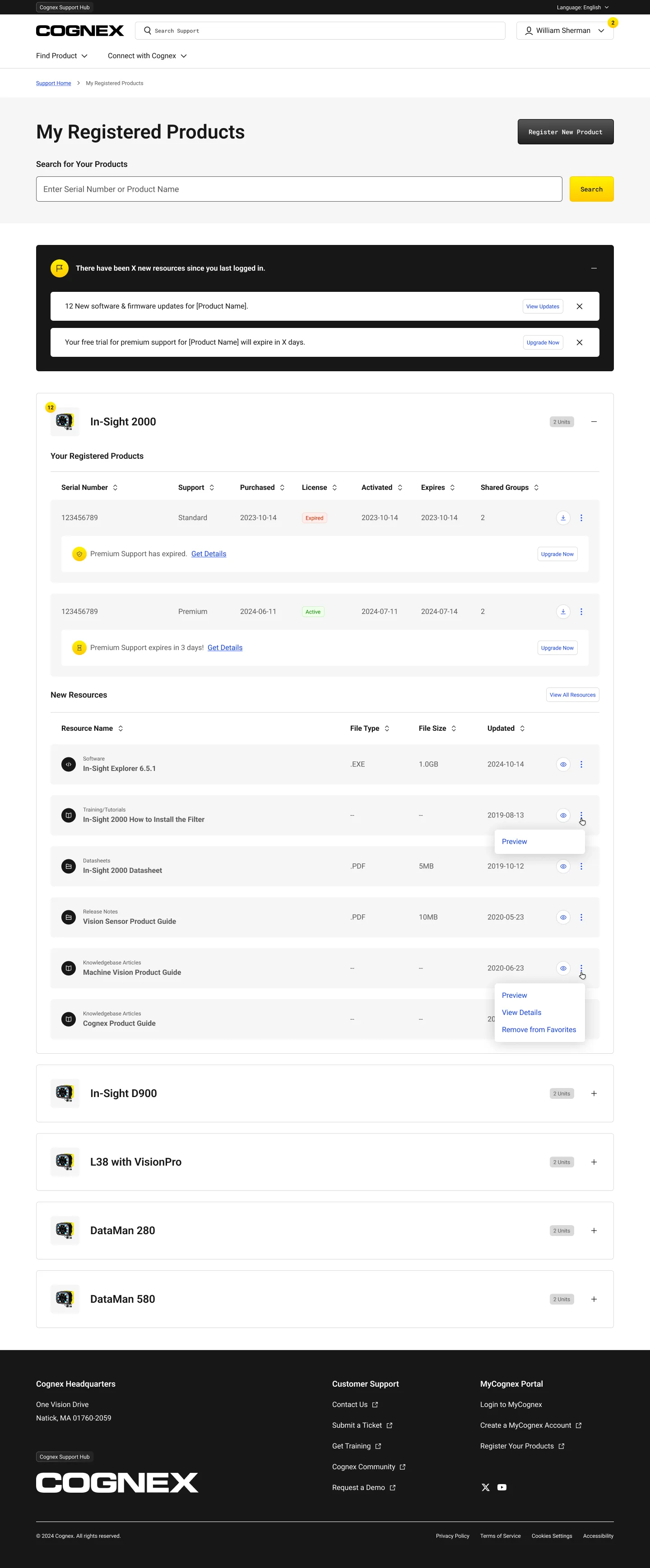650x1568 pixels.
Task: Choose Preview in the menu above View Details
Action: pos(515,995)
